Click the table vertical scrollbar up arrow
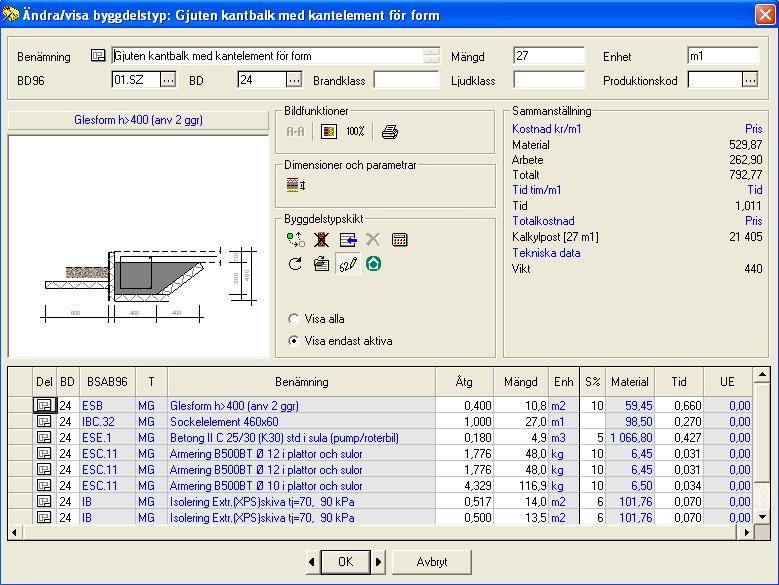This screenshot has height=585, width=779. pos(762,375)
